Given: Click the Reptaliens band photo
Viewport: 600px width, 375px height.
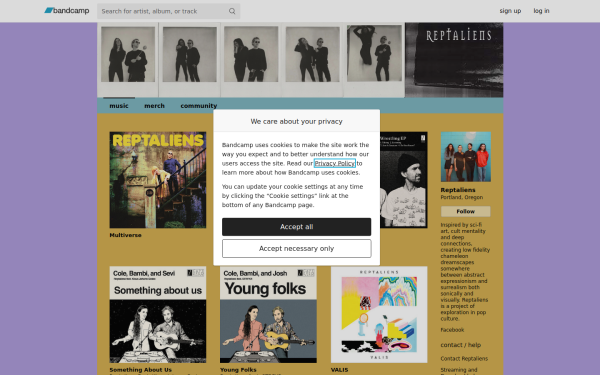Looking at the screenshot, I should tap(466, 157).
